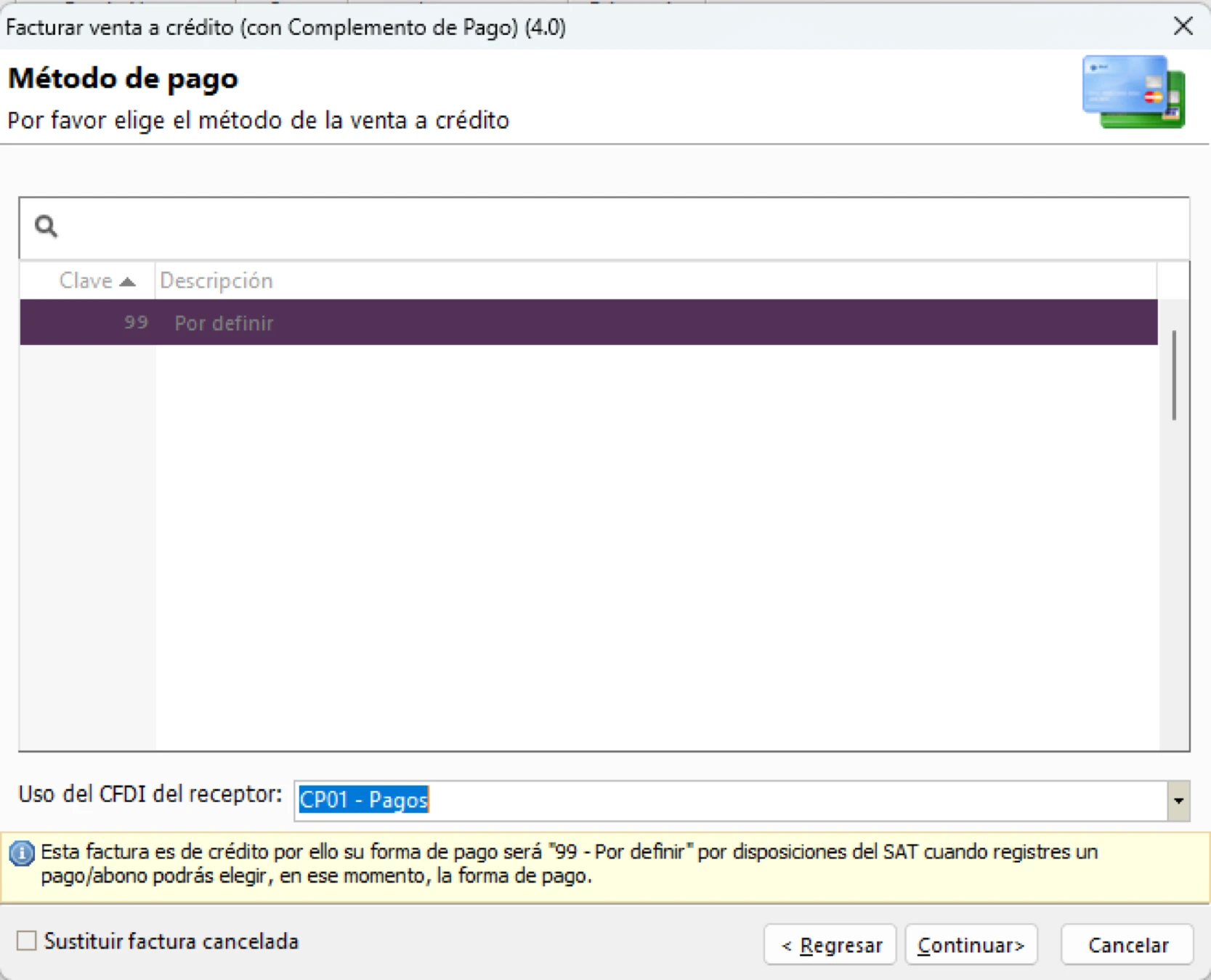Click the blue information icon

click(x=22, y=854)
